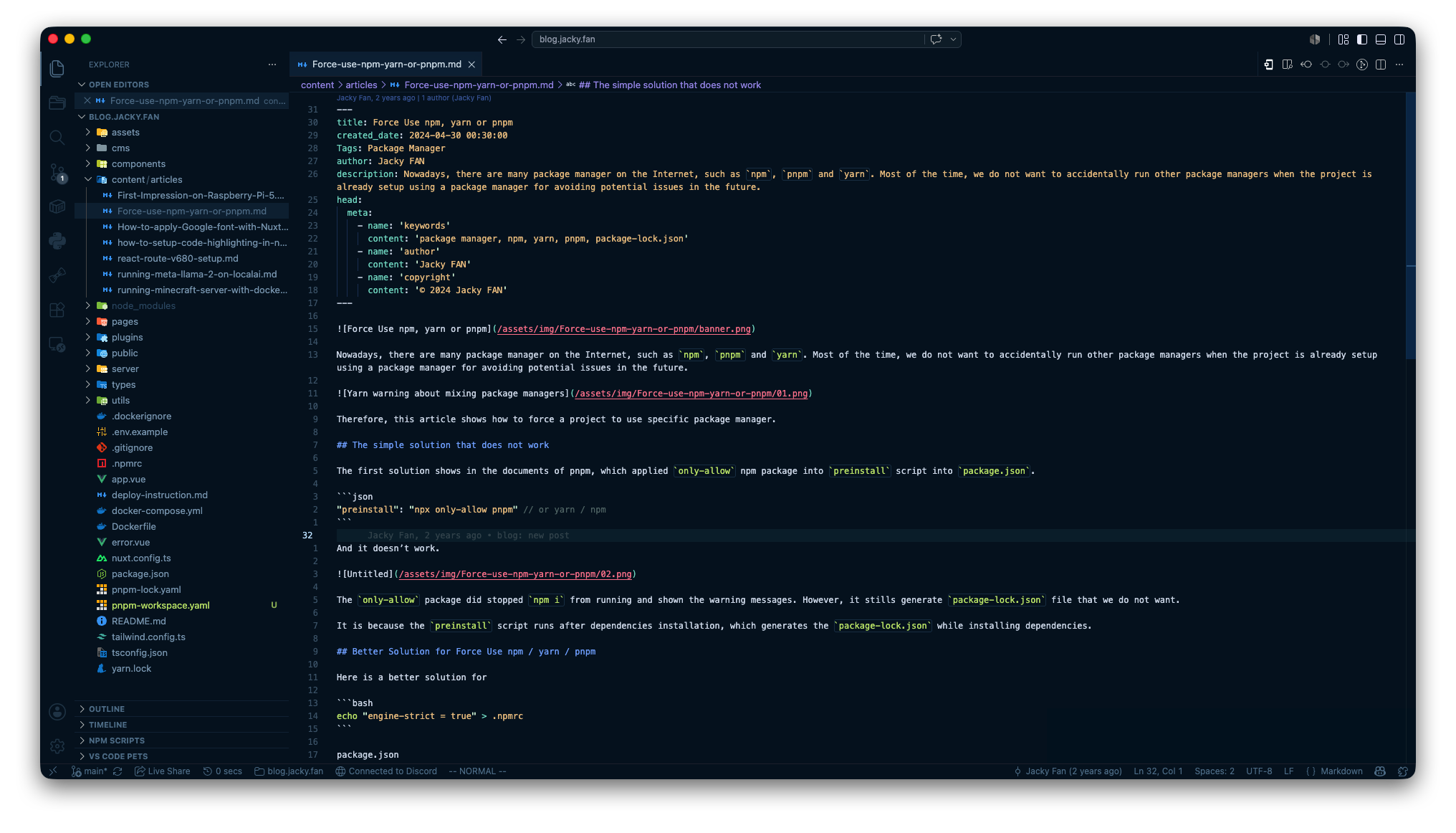Expand the assets folder
Viewport: 1456px width, 833px height.
[183, 133]
